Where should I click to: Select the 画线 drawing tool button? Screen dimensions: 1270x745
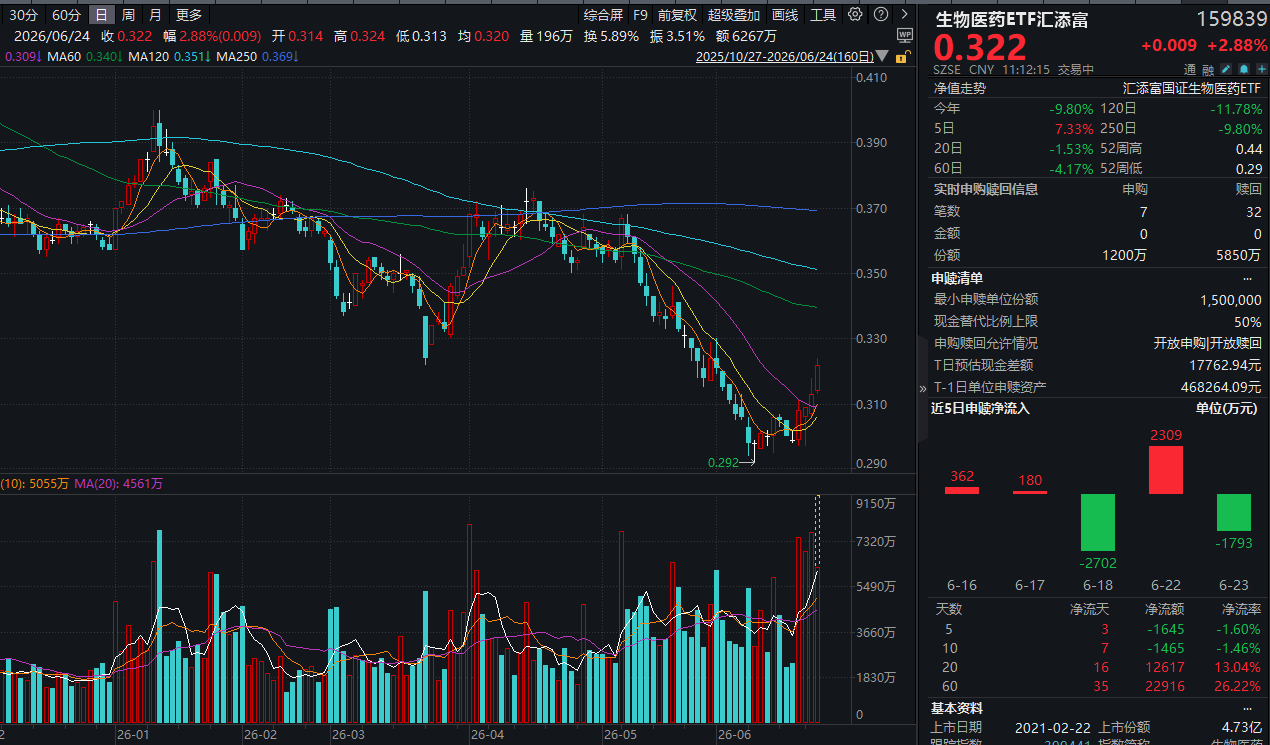point(785,15)
